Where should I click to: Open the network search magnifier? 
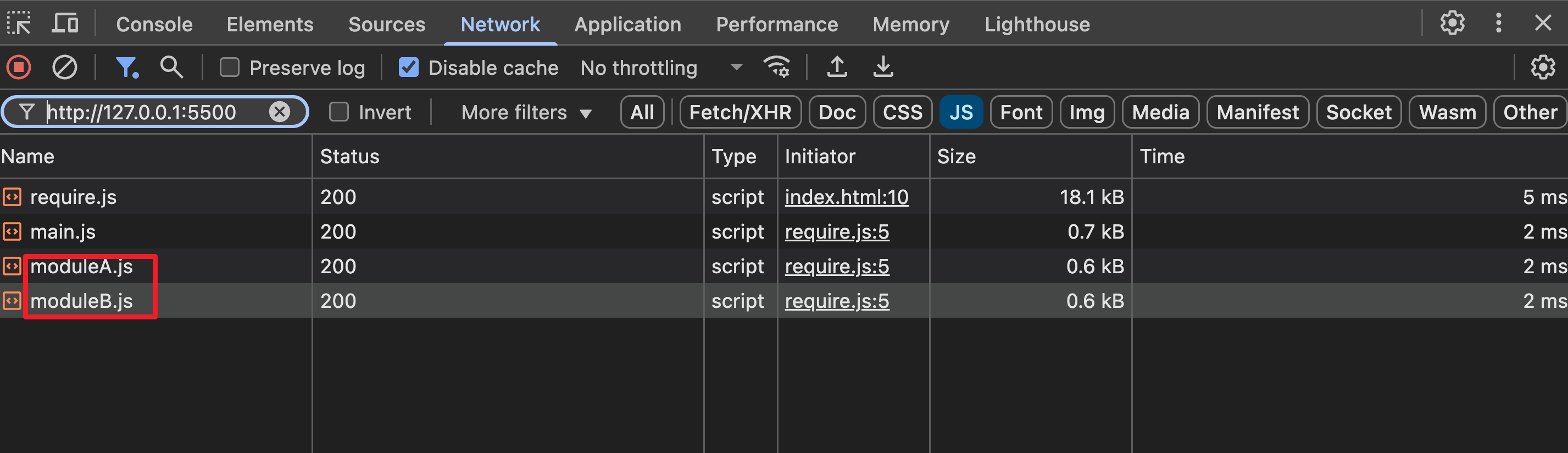click(x=171, y=68)
